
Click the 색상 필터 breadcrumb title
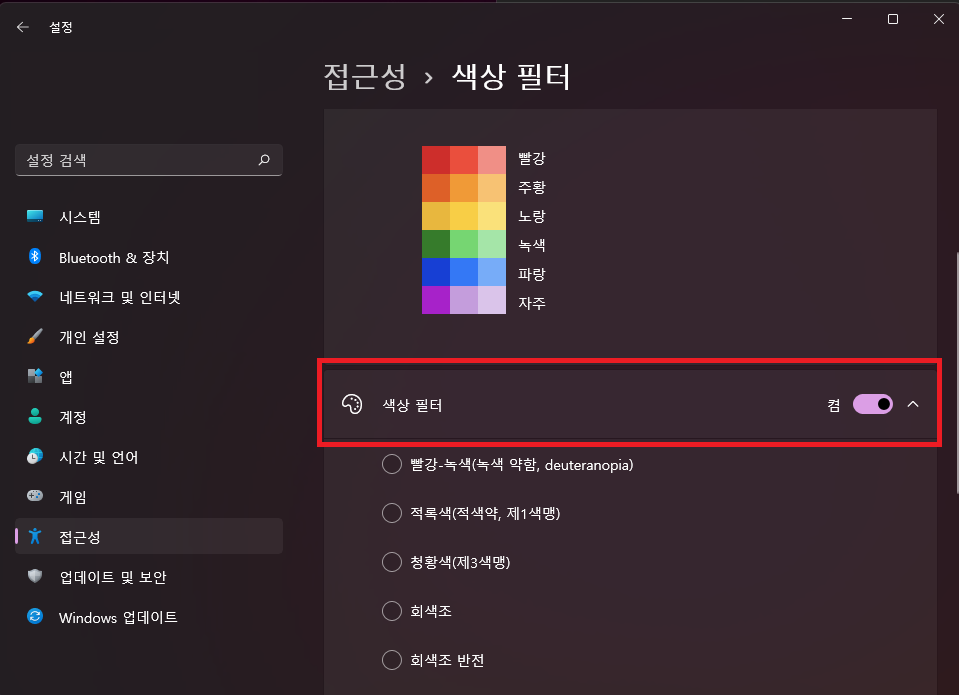(511, 77)
